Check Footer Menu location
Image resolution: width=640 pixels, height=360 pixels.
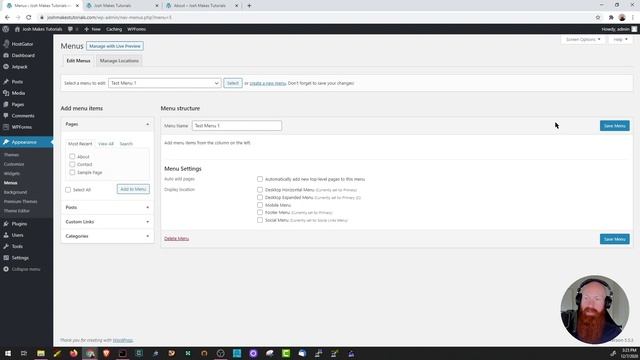(260, 212)
